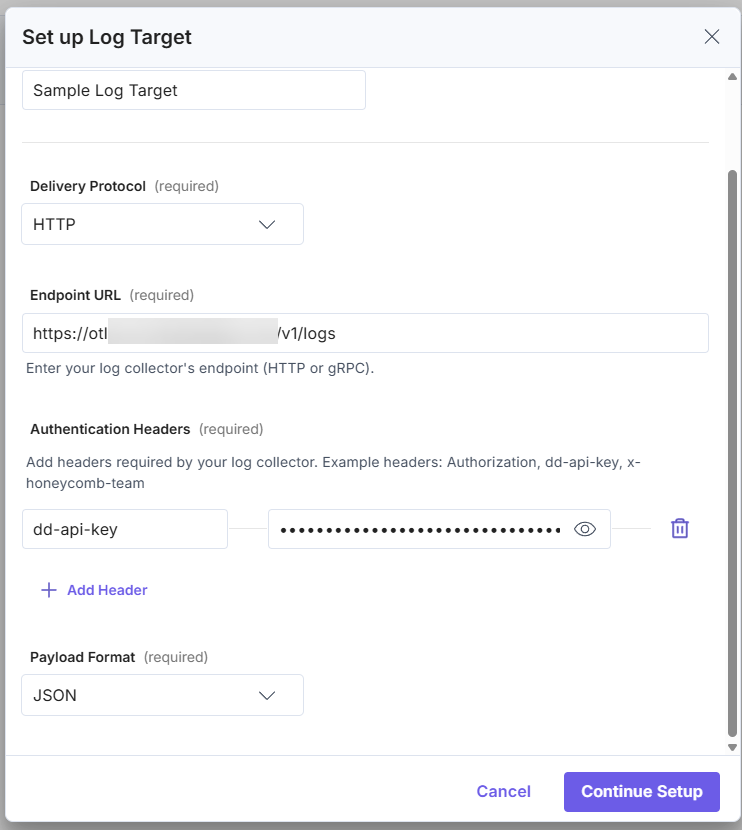Select the Sample Log Target name field

tap(193, 89)
